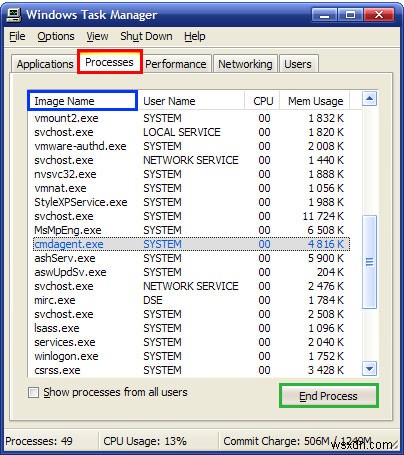Viewport: 404px width, 455px height.
Task: Click the scrollbar down arrow
Action: 369,369
